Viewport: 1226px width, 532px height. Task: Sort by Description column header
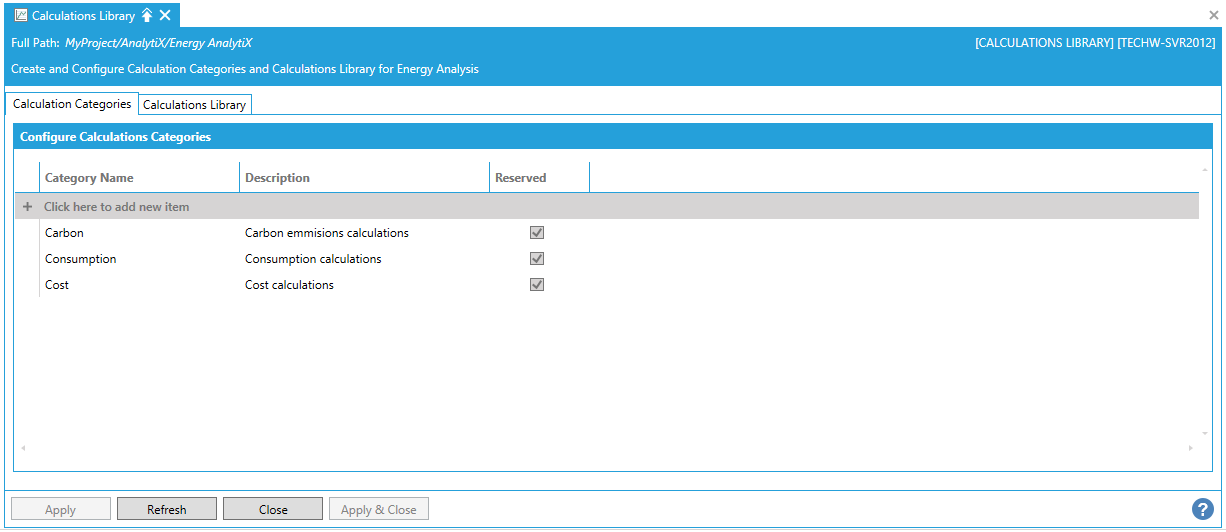click(277, 178)
